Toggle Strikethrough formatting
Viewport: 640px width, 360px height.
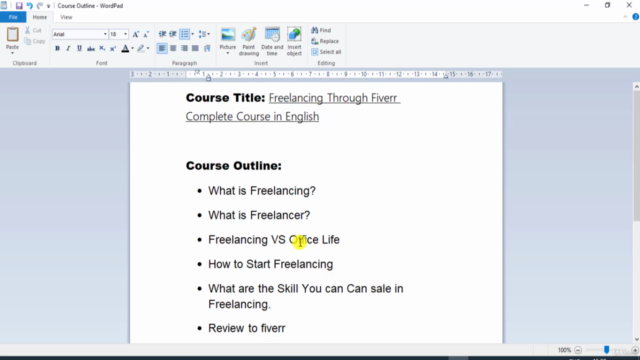(x=91, y=49)
